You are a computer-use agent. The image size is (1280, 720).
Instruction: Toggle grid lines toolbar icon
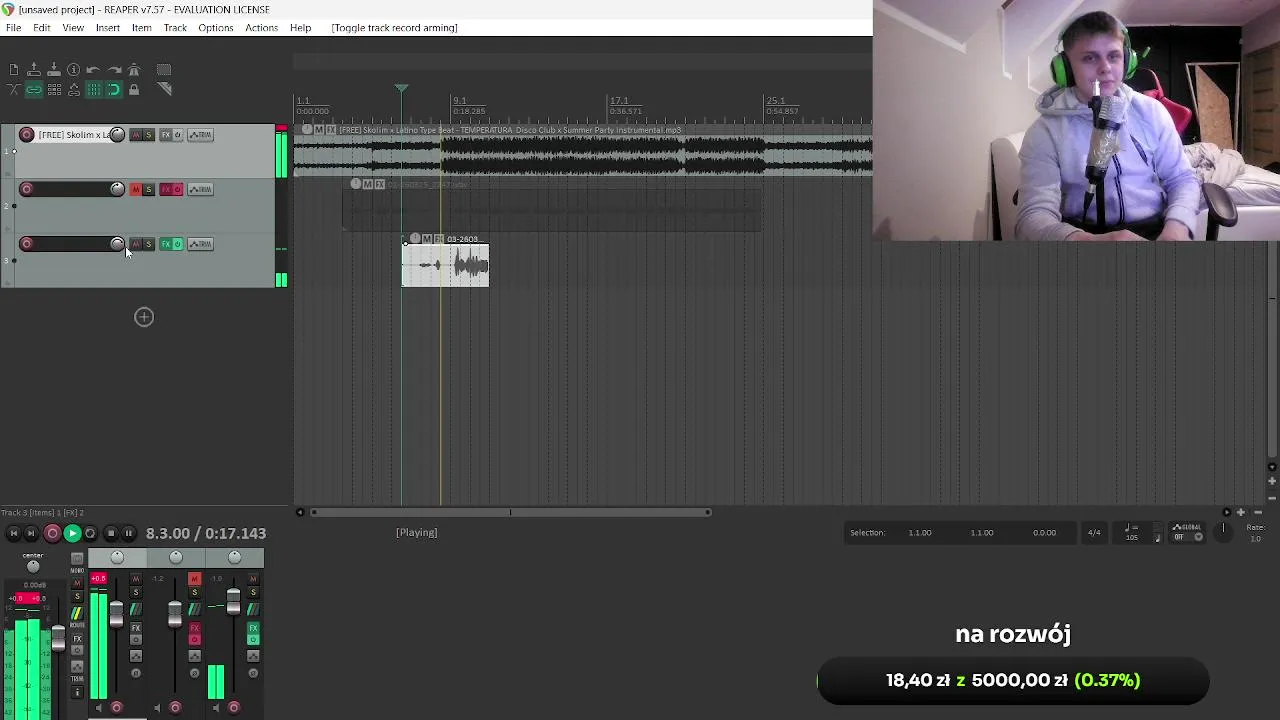click(94, 89)
